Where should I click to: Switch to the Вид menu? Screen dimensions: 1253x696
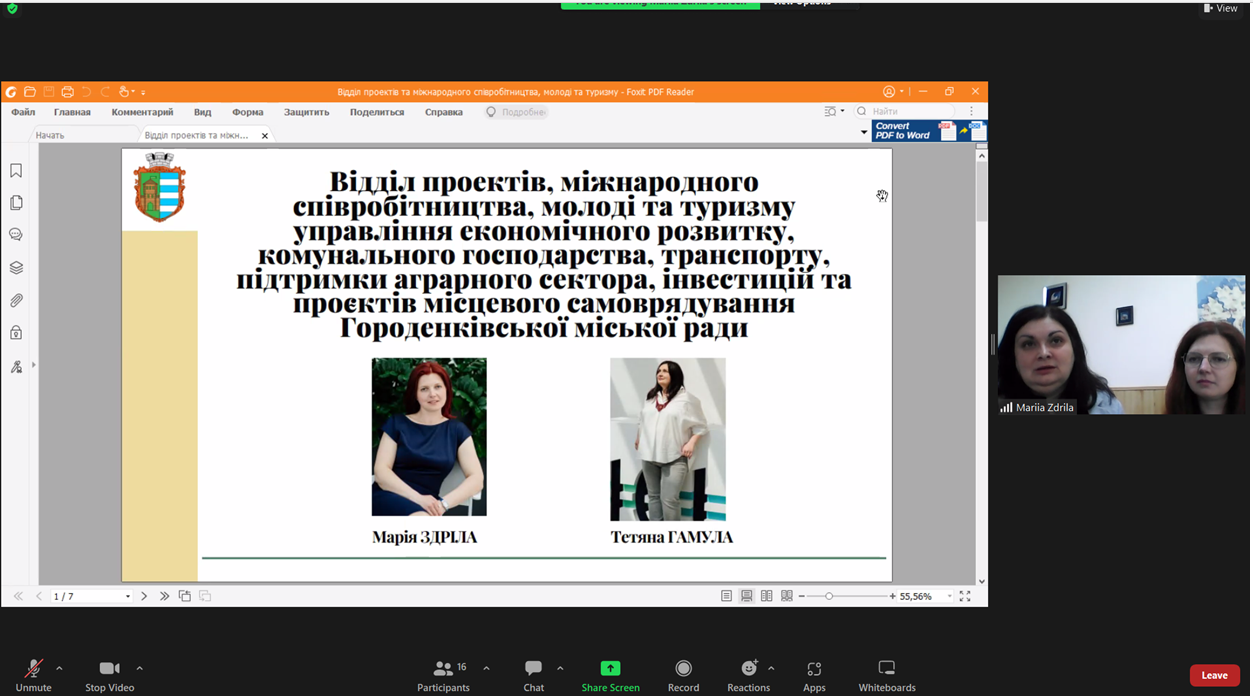202,112
